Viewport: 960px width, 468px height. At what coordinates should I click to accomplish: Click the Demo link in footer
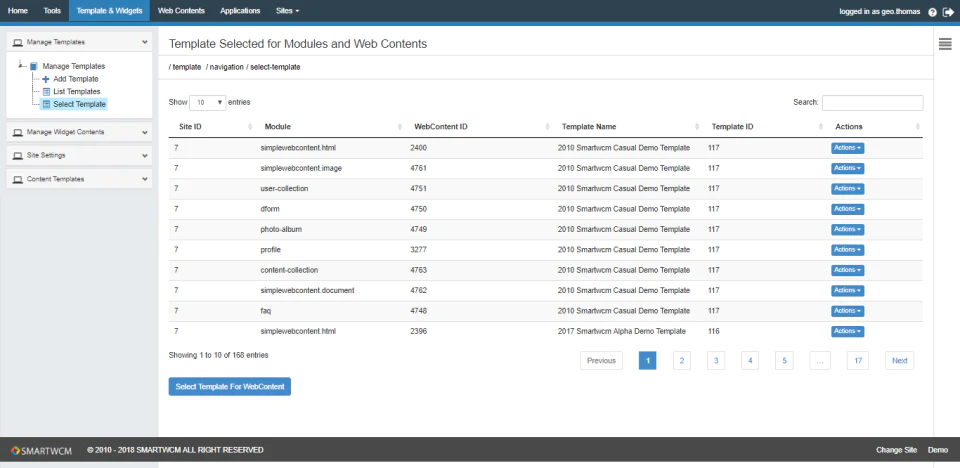937,450
